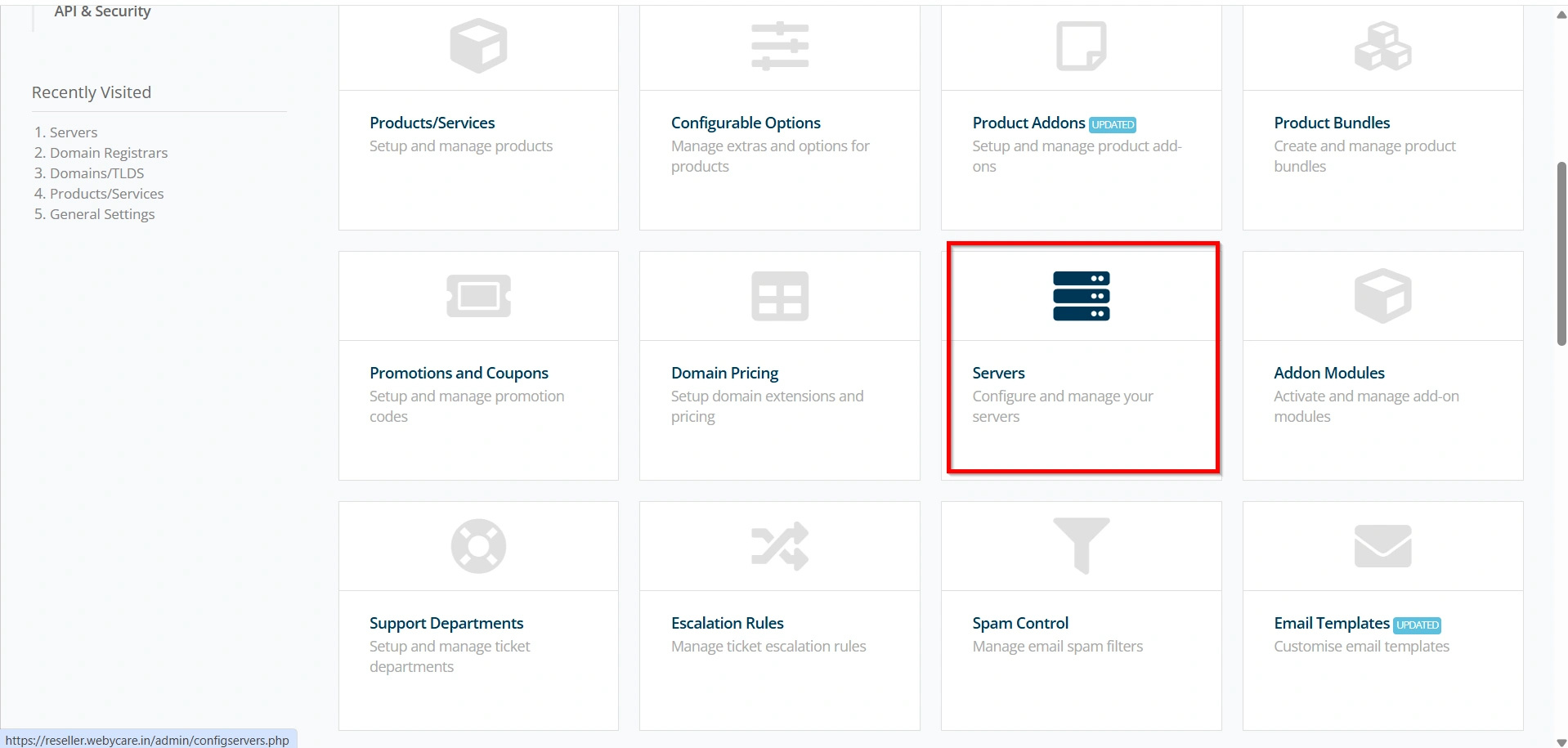Select API & Security in the sidebar
Viewport: 1568px width, 748px height.
(x=102, y=11)
